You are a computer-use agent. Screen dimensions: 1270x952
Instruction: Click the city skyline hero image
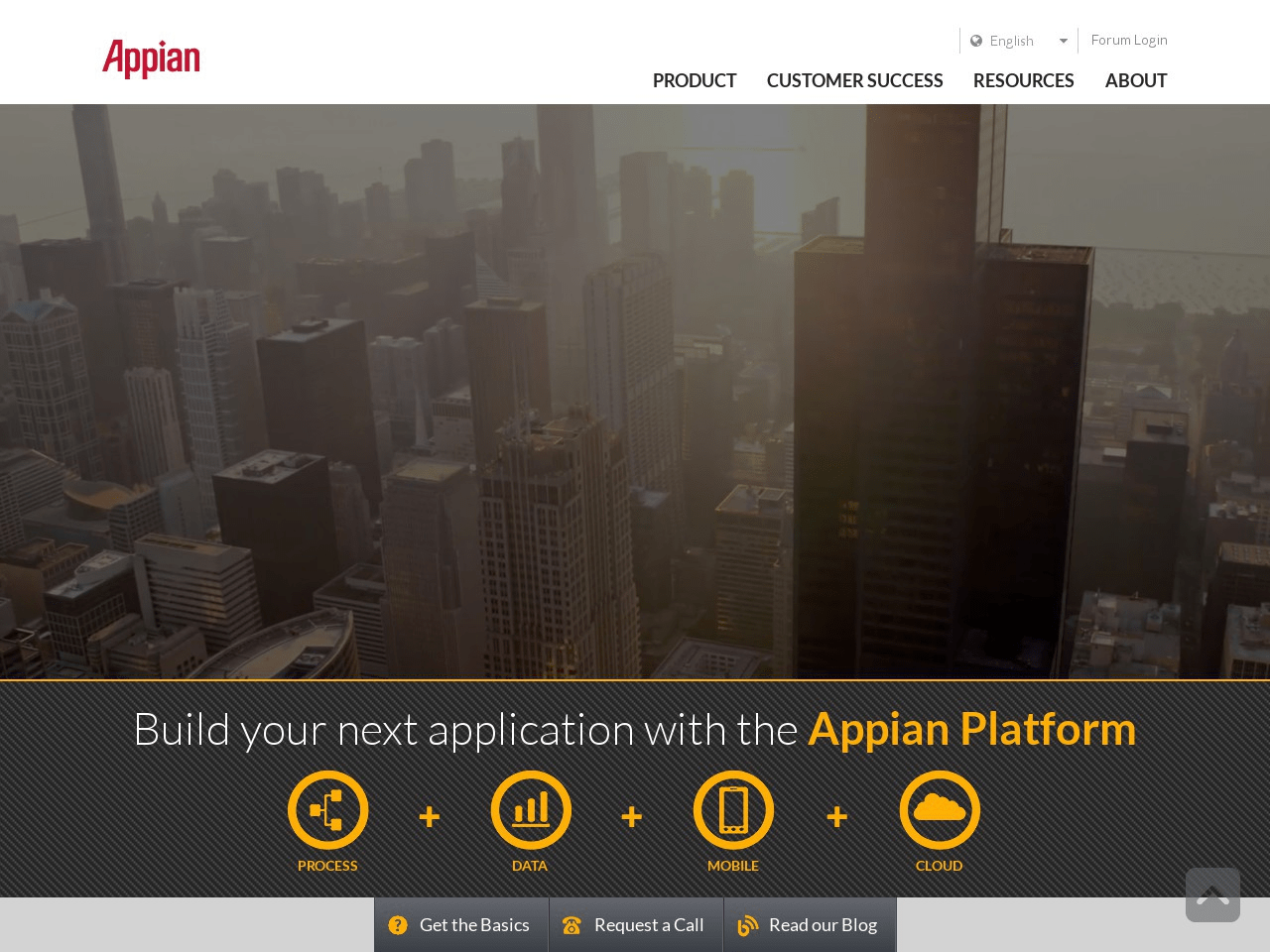(635, 392)
